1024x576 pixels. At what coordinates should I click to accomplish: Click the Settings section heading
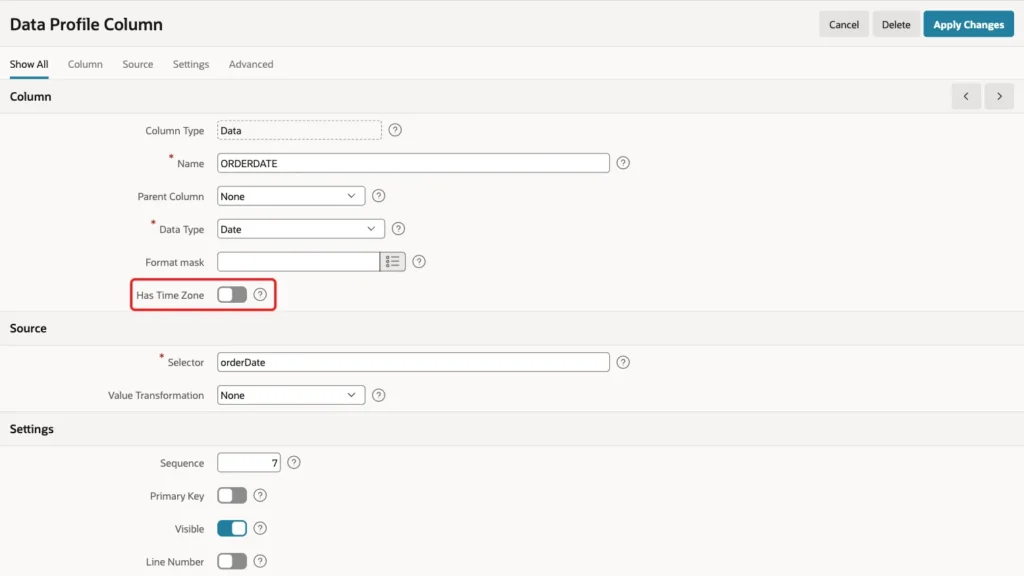point(31,429)
